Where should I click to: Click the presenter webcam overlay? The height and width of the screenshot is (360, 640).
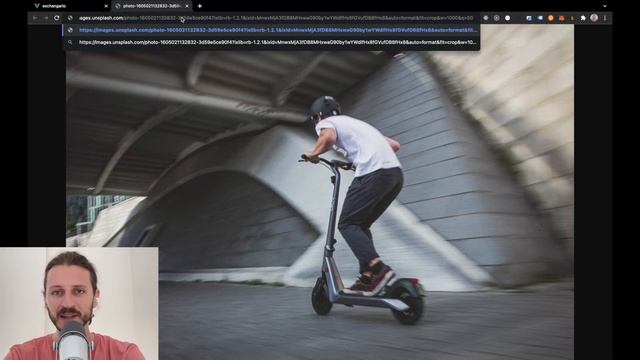pyautogui.click(x=79, y=304)
